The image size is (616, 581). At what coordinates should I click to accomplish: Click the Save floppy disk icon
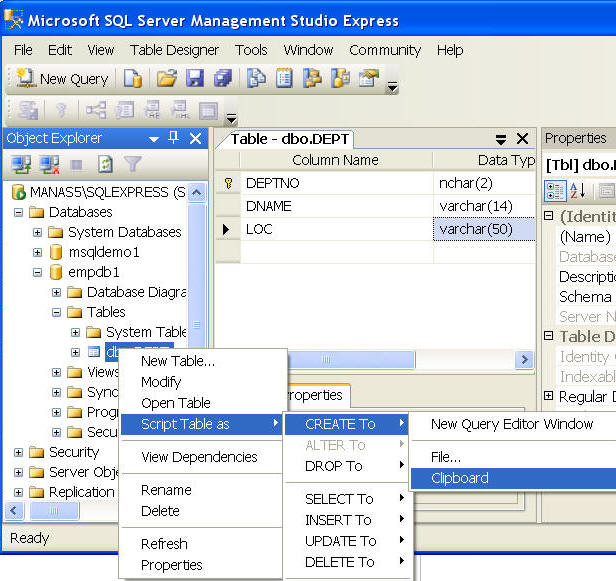pyautogui.click(x=194, y=79)
